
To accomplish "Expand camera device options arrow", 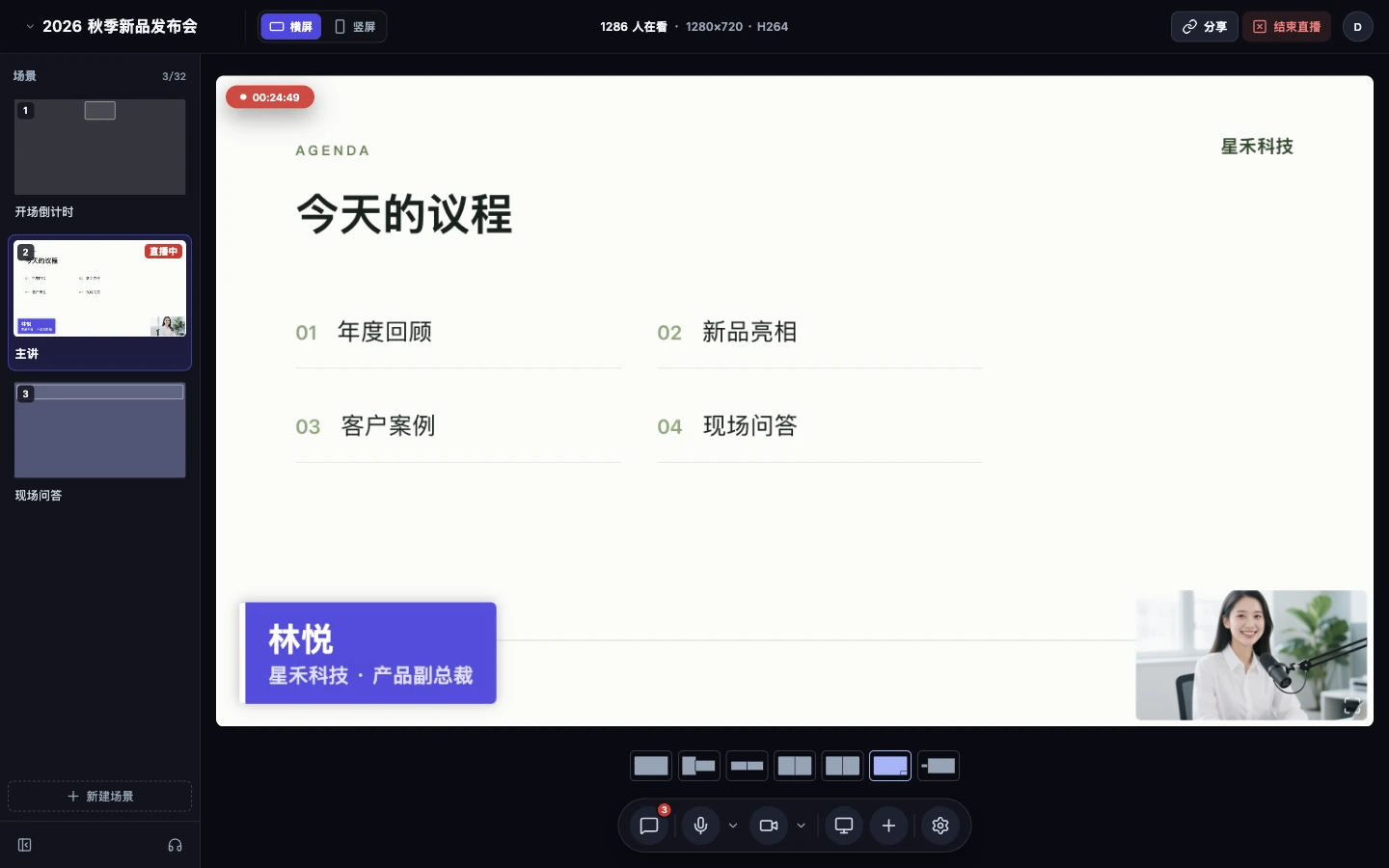I will coord(801,826).
